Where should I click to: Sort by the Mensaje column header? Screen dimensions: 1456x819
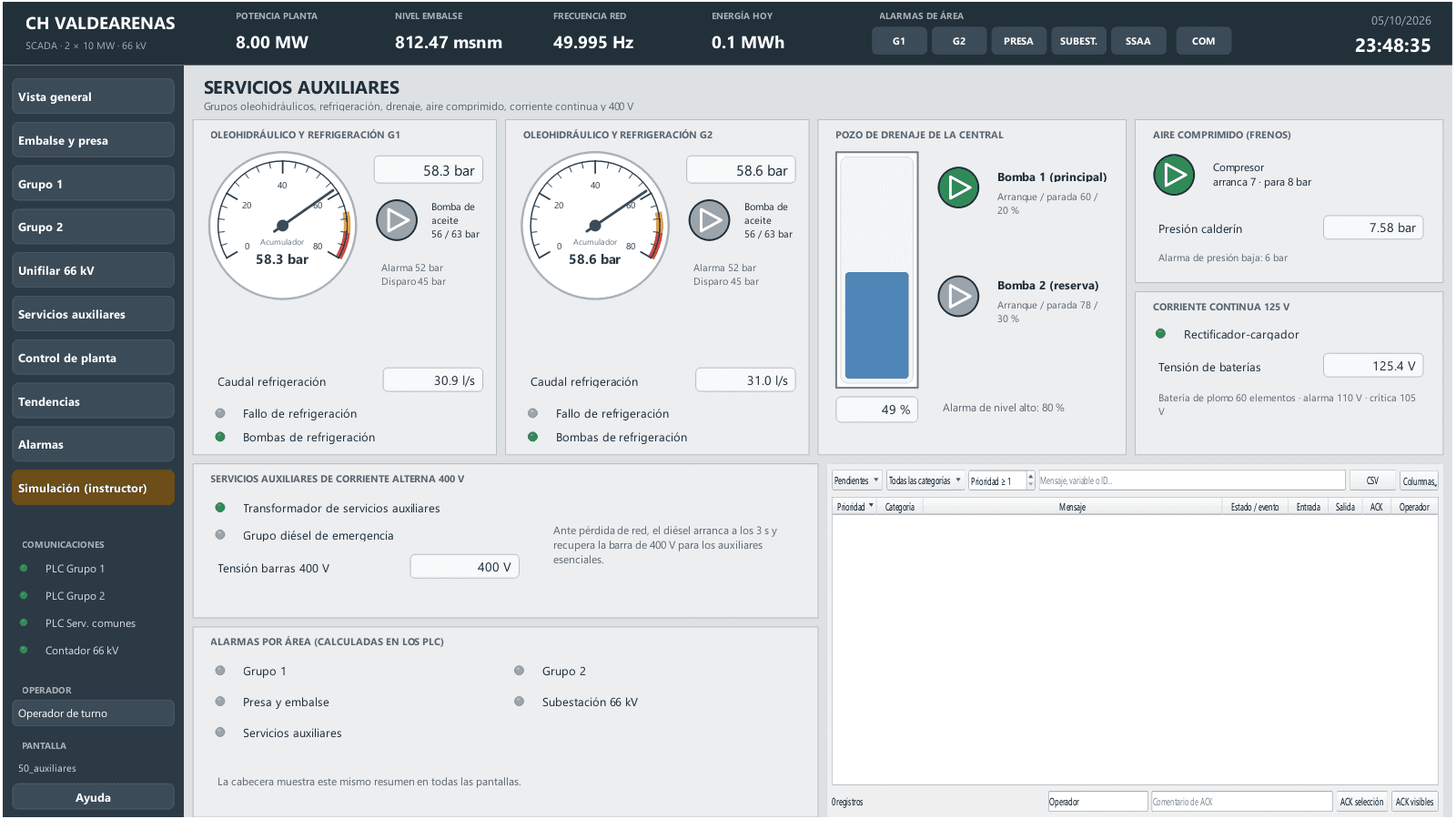coord(1071,507)
